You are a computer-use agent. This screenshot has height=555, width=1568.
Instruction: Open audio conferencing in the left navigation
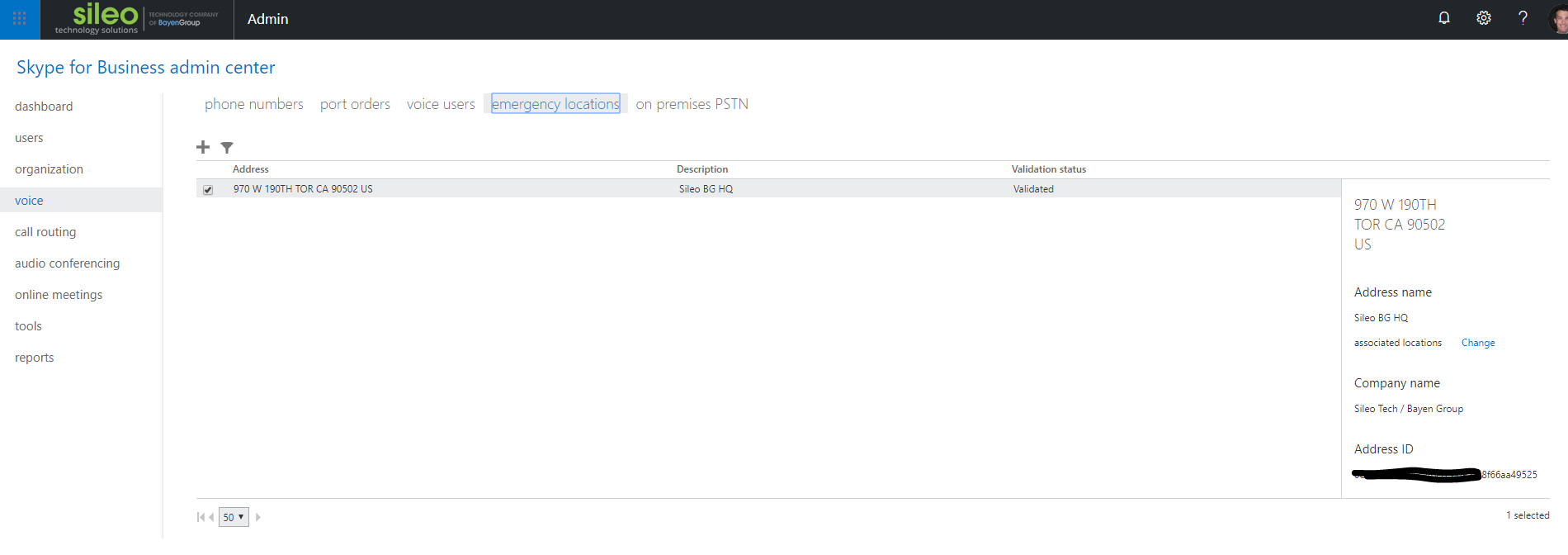(67, 263)
